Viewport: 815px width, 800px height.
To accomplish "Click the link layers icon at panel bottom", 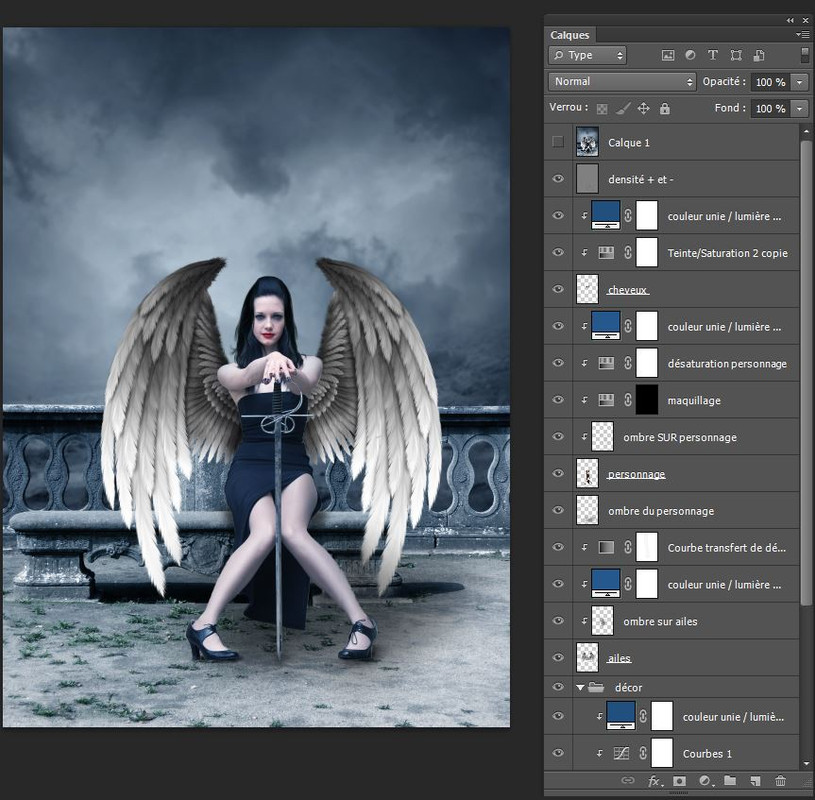I will click(x=628, y=780).
